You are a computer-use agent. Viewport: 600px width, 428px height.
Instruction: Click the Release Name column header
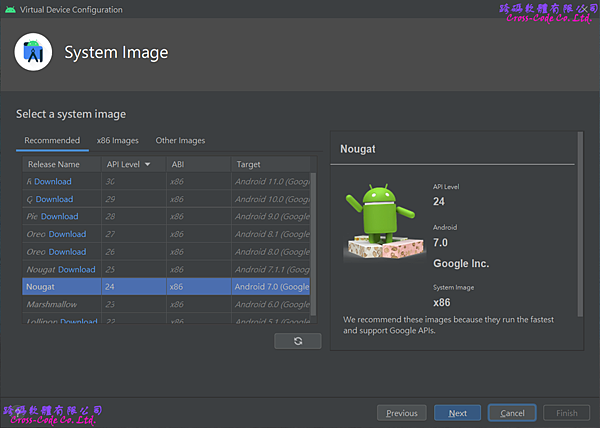(54, 164)
